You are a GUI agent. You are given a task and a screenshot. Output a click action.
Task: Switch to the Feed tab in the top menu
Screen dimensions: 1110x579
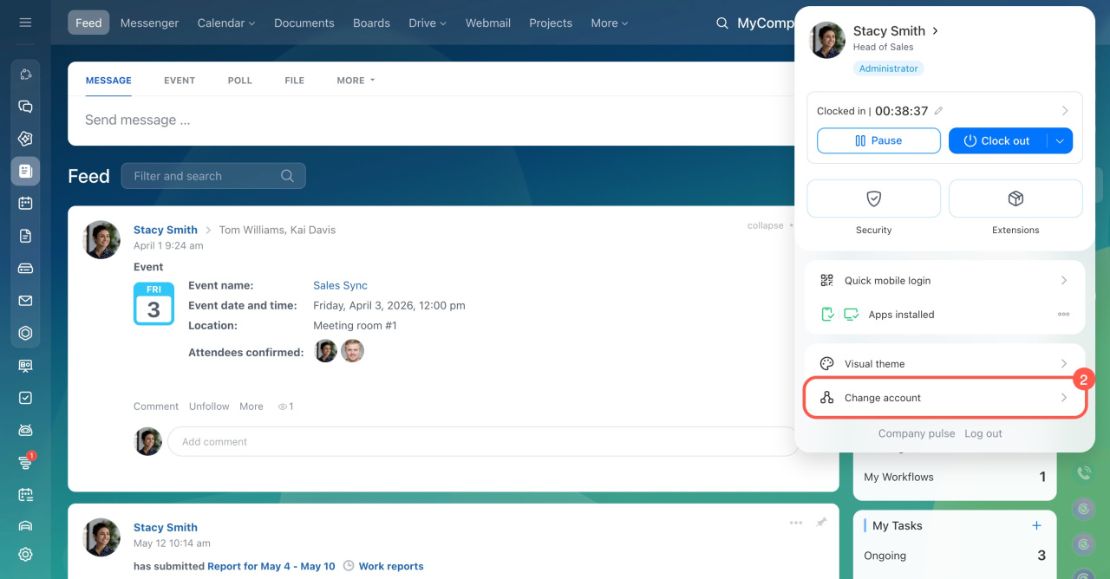pyautogui.click(x=88, y=23)
